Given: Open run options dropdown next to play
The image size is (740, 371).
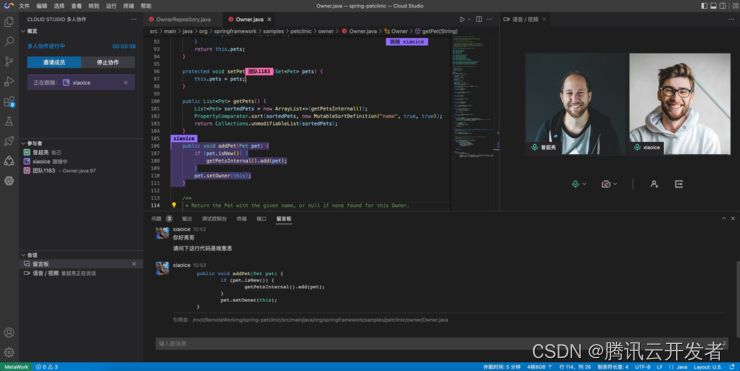Looking at the screenshot, I should (x=469, y=19).
